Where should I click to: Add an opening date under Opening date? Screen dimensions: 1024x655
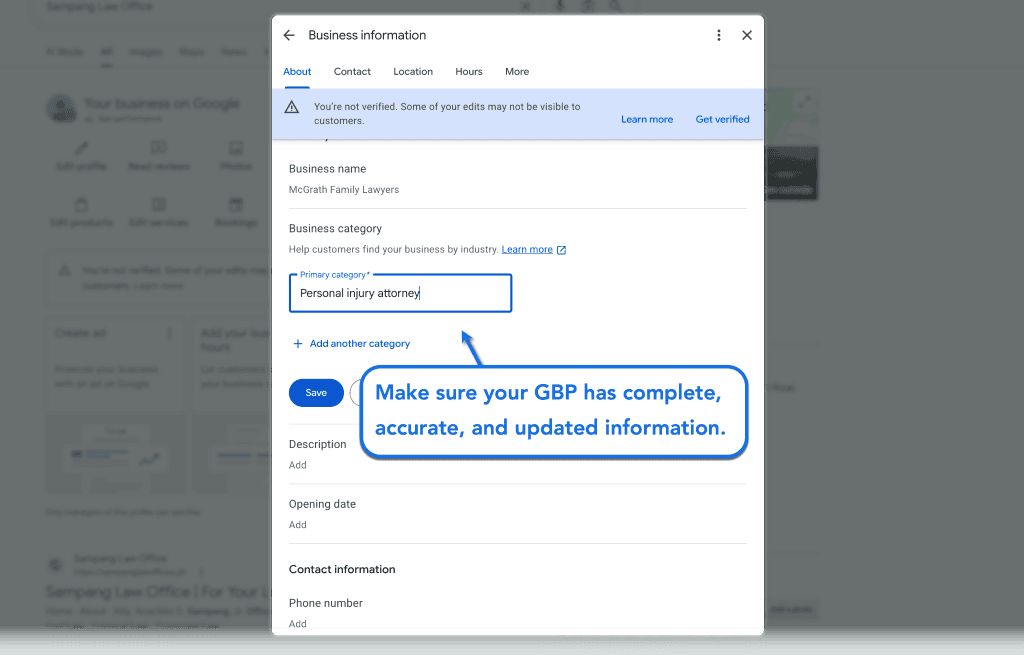(x=298, y=525)
